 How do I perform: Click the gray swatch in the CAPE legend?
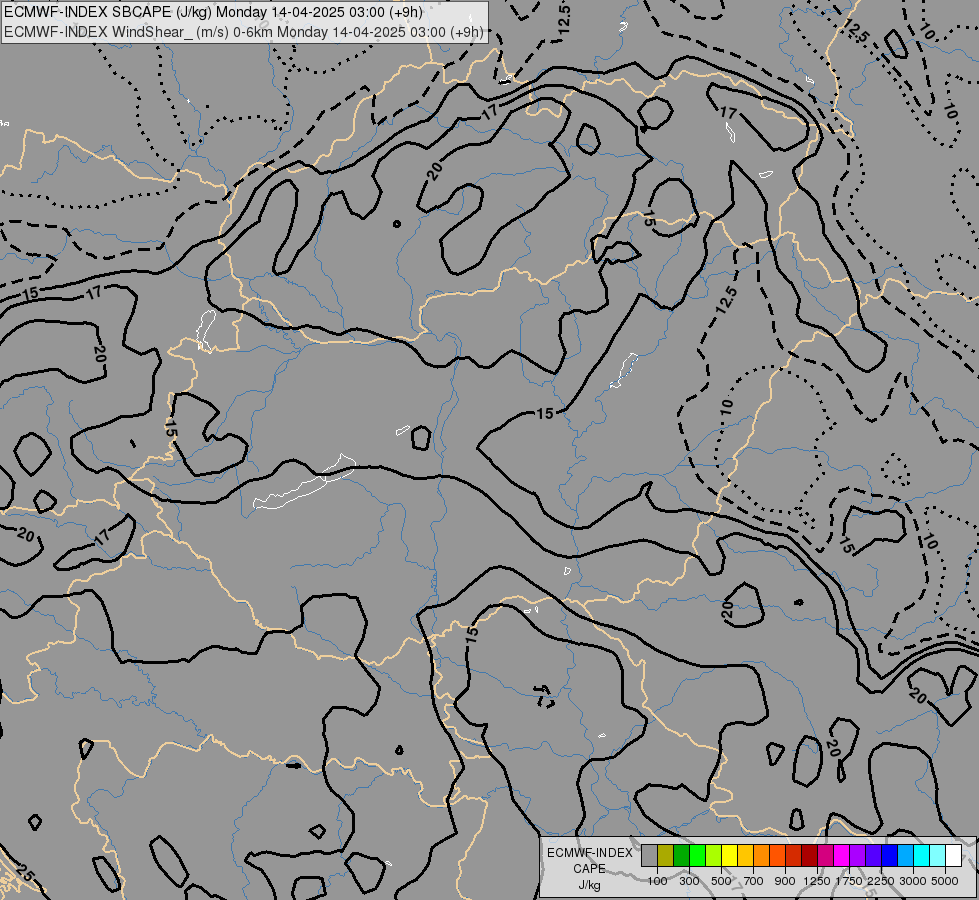[649, 856]
